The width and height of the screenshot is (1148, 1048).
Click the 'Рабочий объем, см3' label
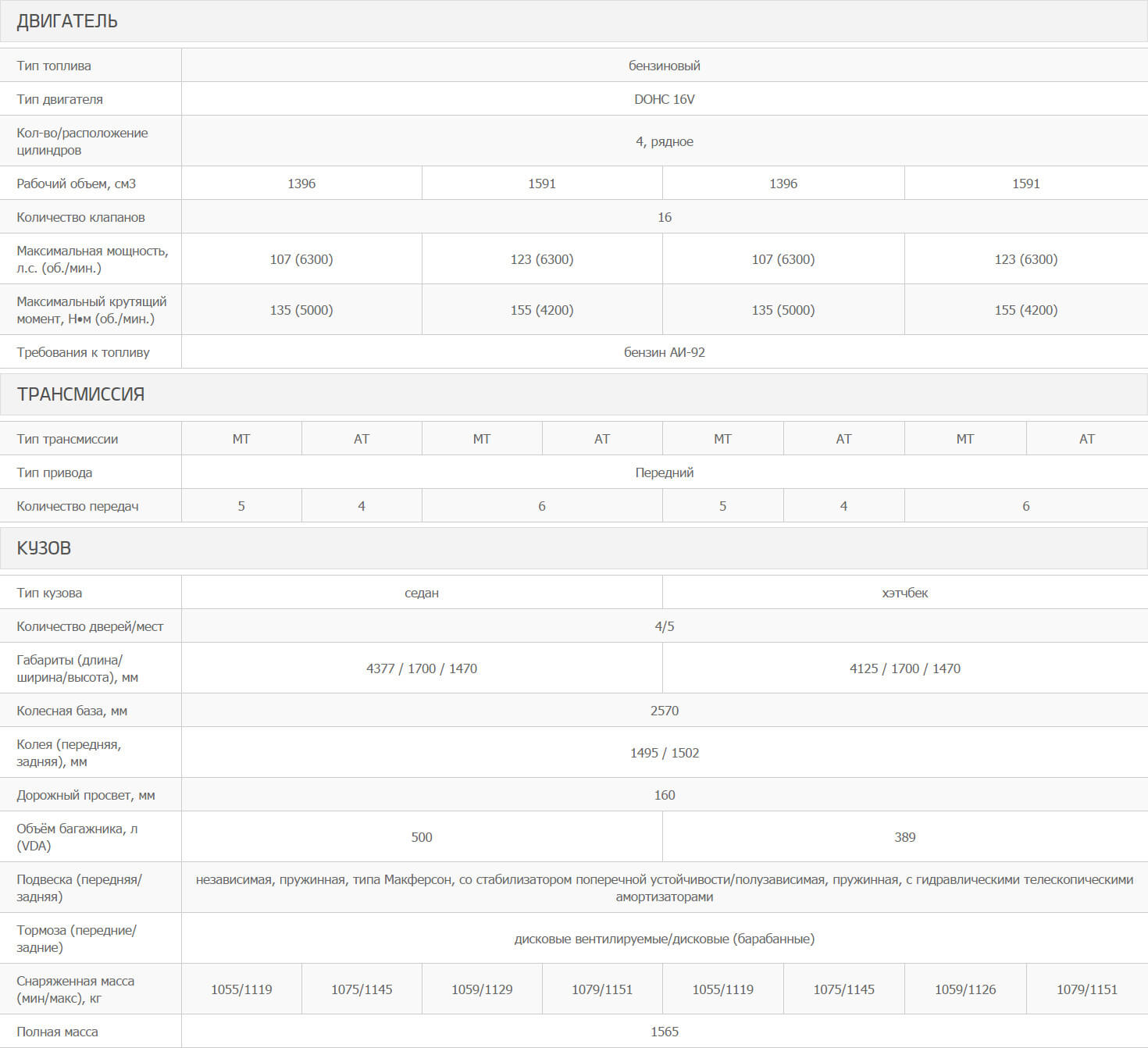76,184
